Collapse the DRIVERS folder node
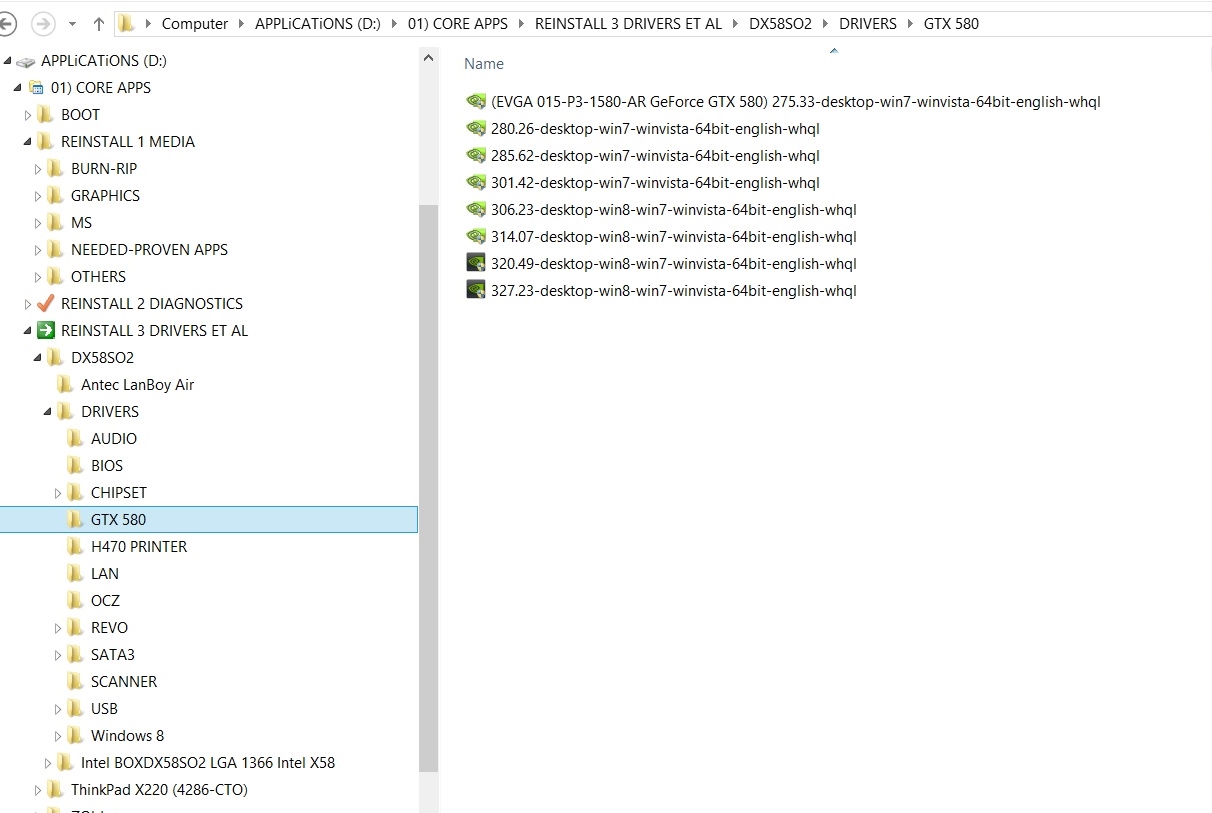Viewport: 1212px width, 813px height. [x=48, y=413]
